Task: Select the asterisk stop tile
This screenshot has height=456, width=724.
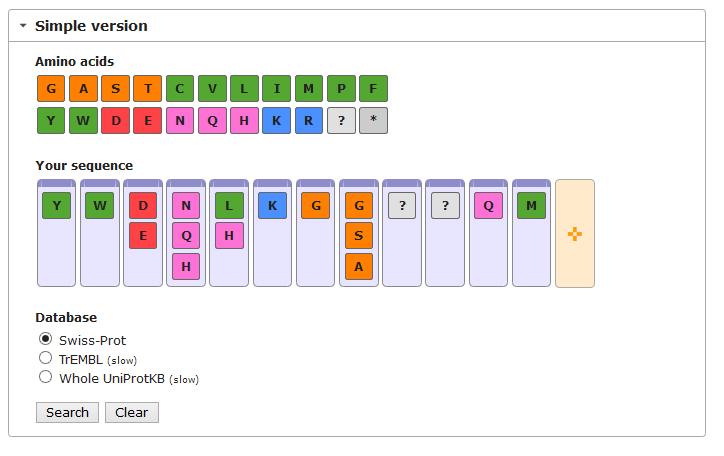Action: pos(373,121)
